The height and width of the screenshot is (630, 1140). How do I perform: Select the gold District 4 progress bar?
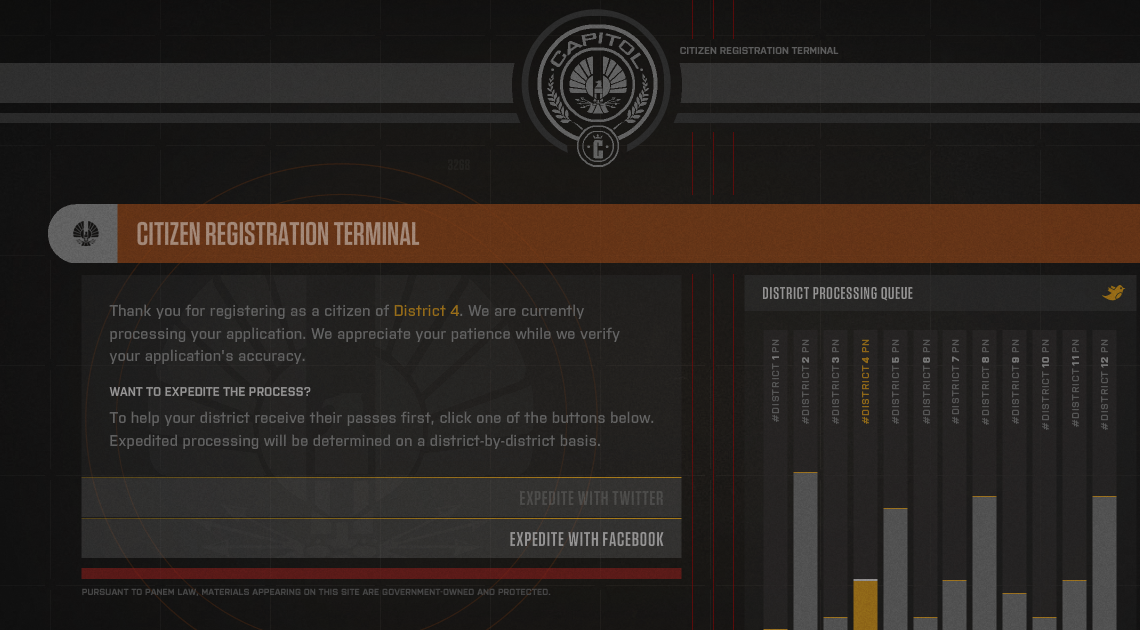pyautogui.click(x=866, y=600)
